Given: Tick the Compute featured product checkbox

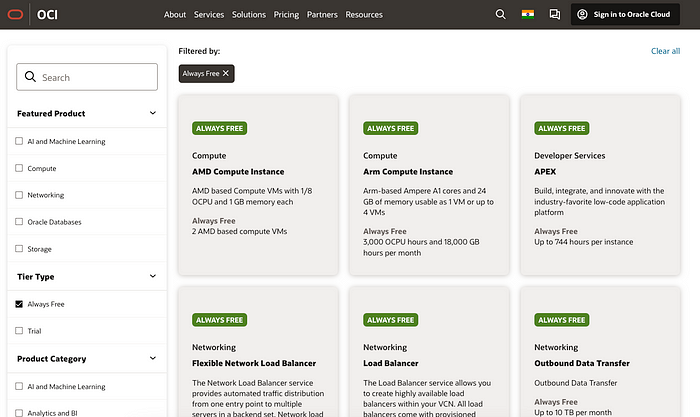Looking at the screenshot, I should [19, 169].
